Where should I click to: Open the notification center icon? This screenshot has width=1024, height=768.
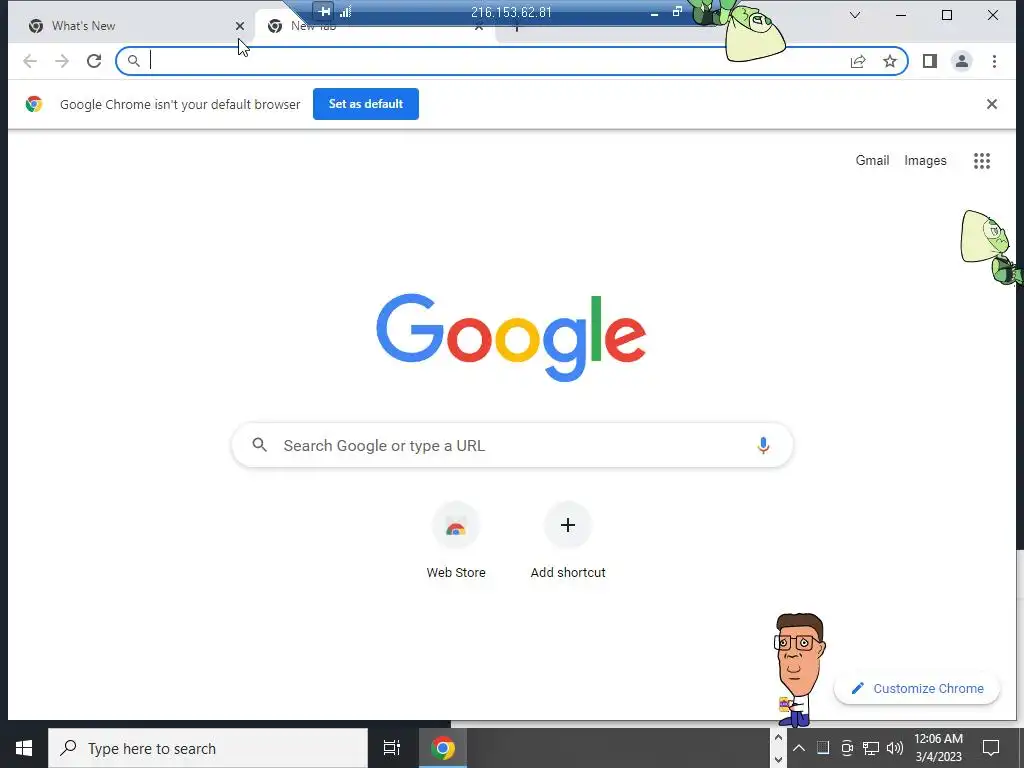[991, 748]
